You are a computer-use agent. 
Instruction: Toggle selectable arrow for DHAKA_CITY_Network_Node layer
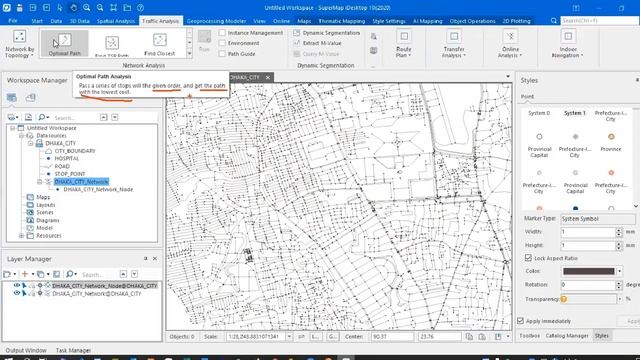pos(24,286)
